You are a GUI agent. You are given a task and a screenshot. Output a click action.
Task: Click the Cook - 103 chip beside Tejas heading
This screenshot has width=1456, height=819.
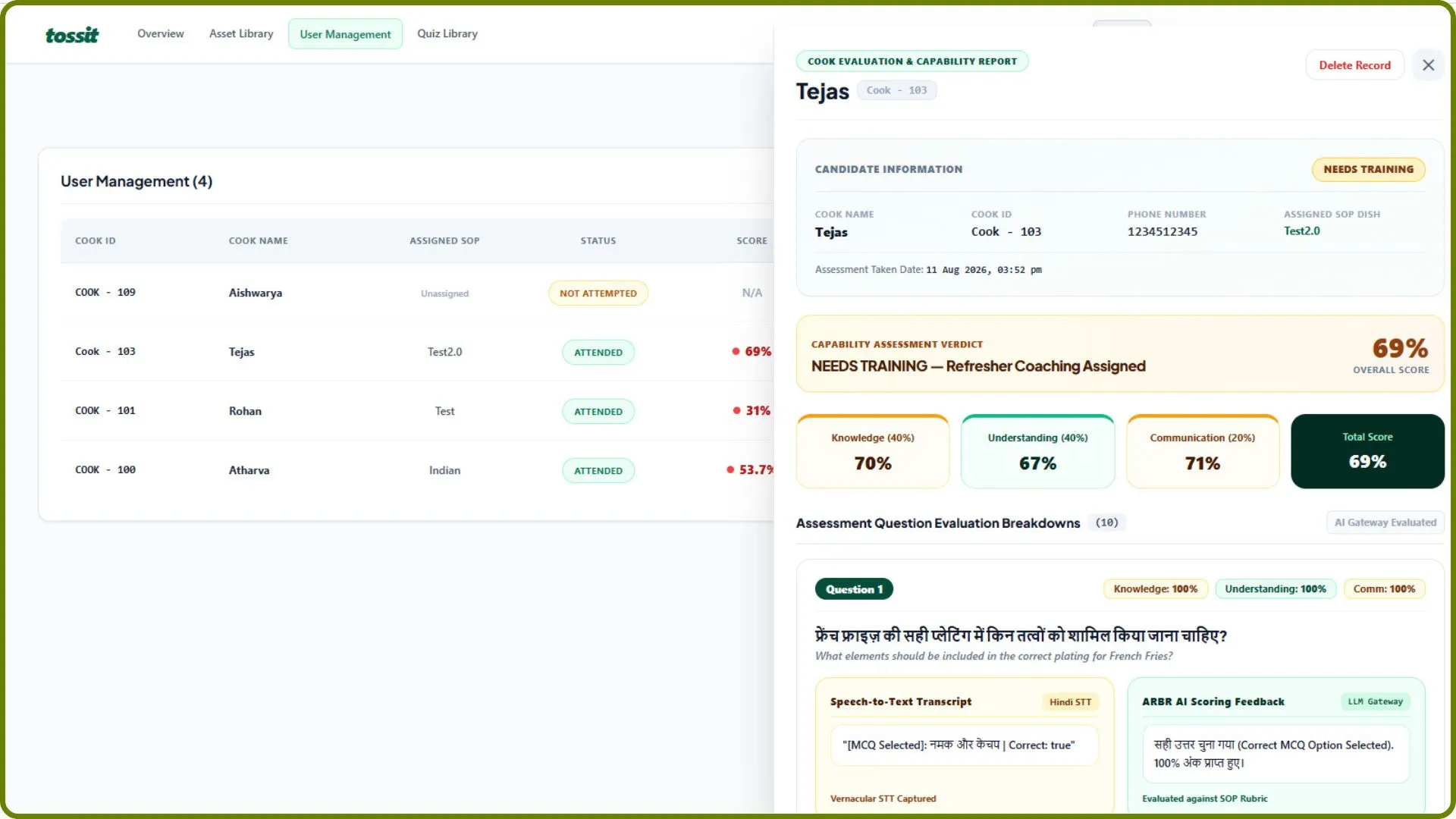point(896,90)
